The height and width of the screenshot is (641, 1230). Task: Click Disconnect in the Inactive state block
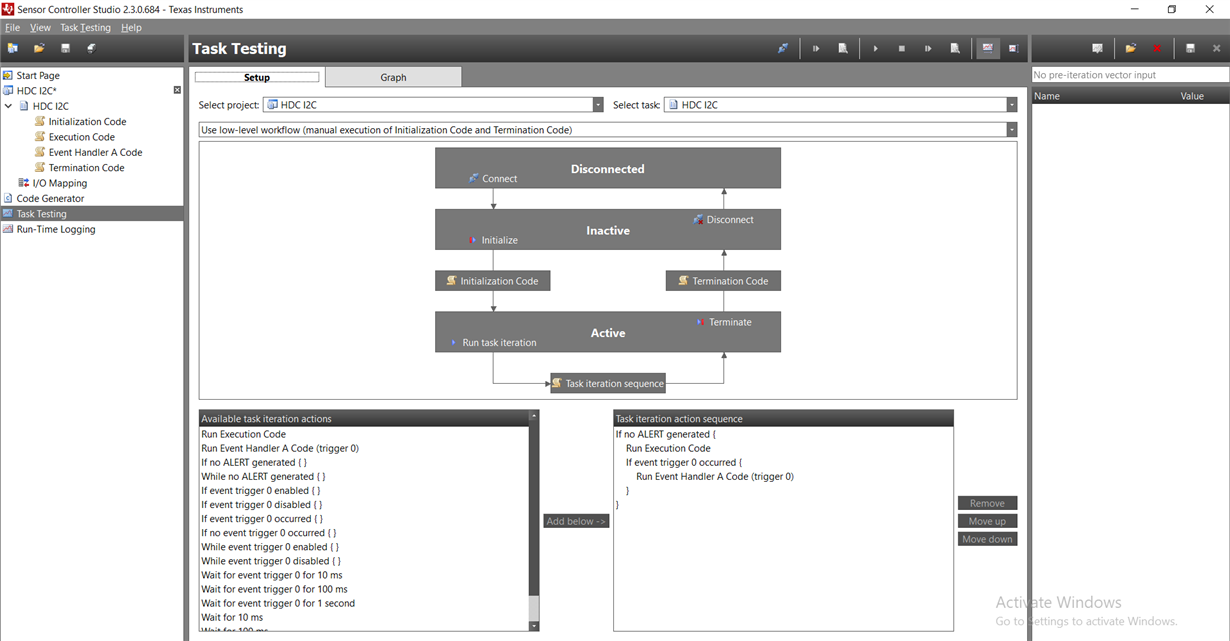coord(723,219)
